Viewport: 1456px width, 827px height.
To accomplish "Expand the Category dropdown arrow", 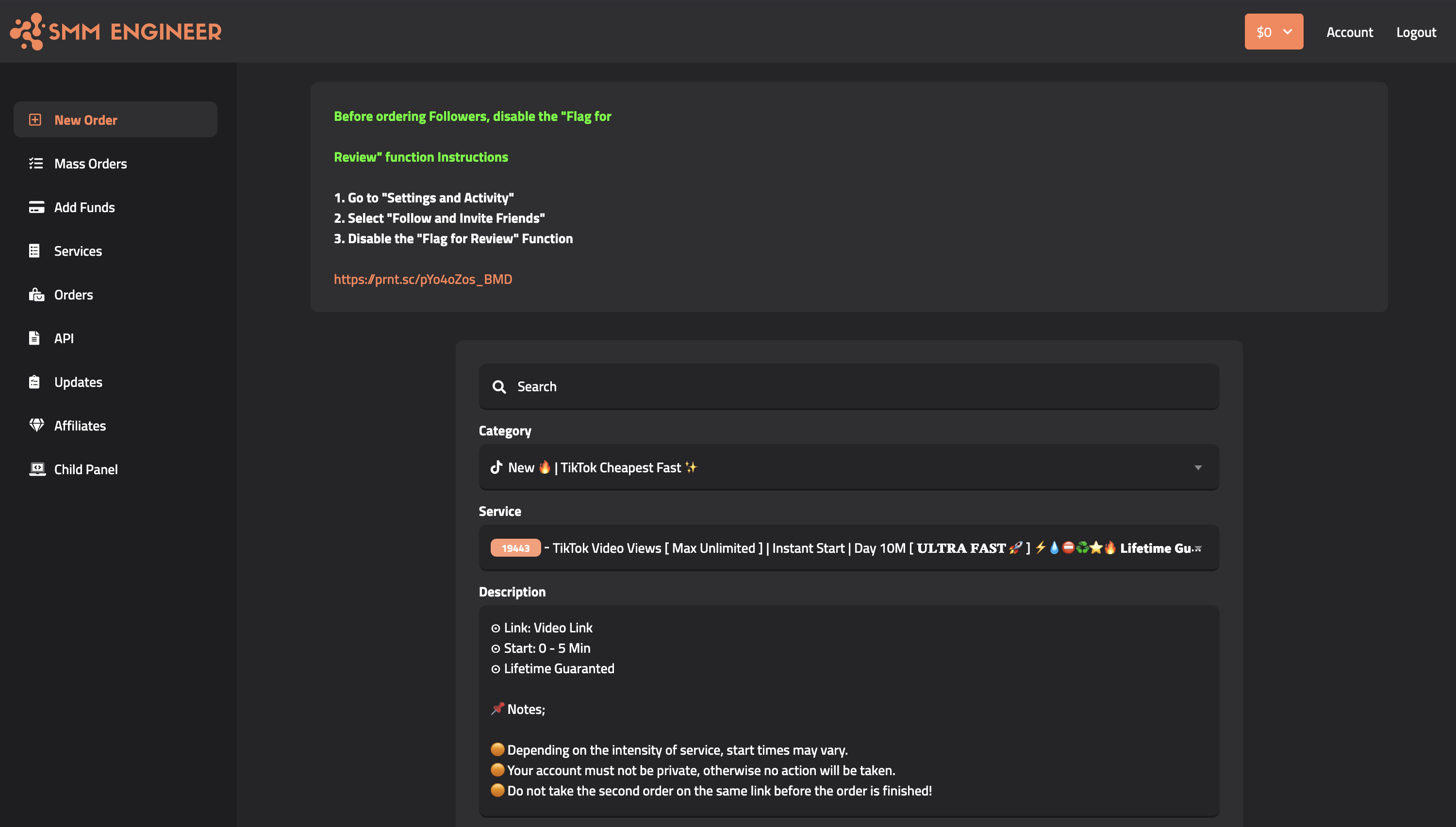I will pos(1198,468).
